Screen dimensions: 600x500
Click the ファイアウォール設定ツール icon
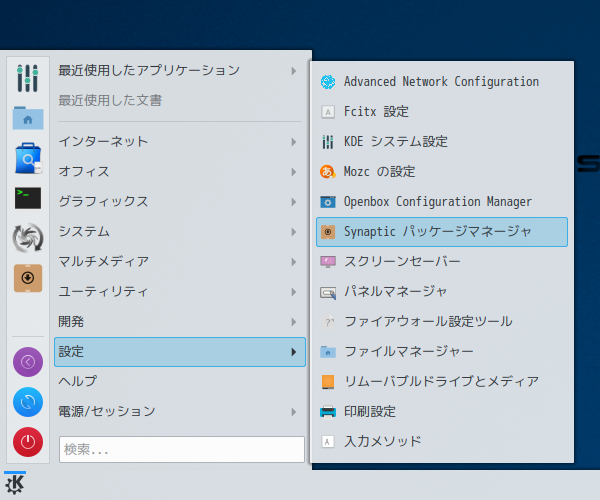(328, 322)
